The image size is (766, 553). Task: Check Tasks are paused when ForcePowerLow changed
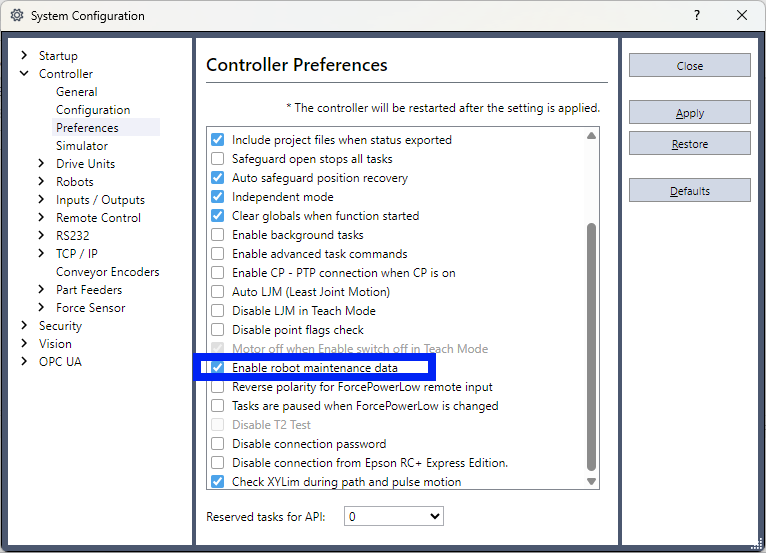coord(217,406)
